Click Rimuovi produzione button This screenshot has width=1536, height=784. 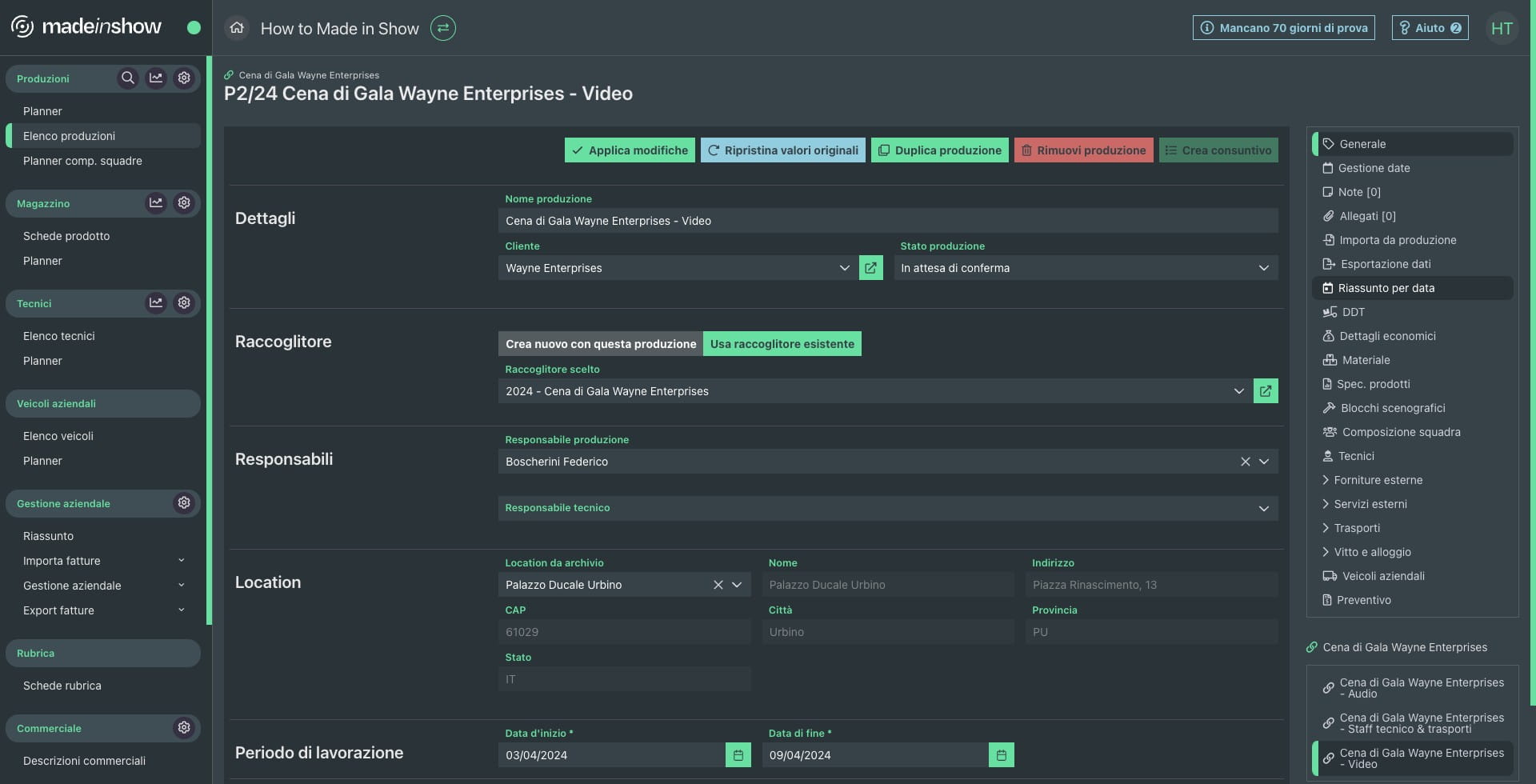(1084, 150)
